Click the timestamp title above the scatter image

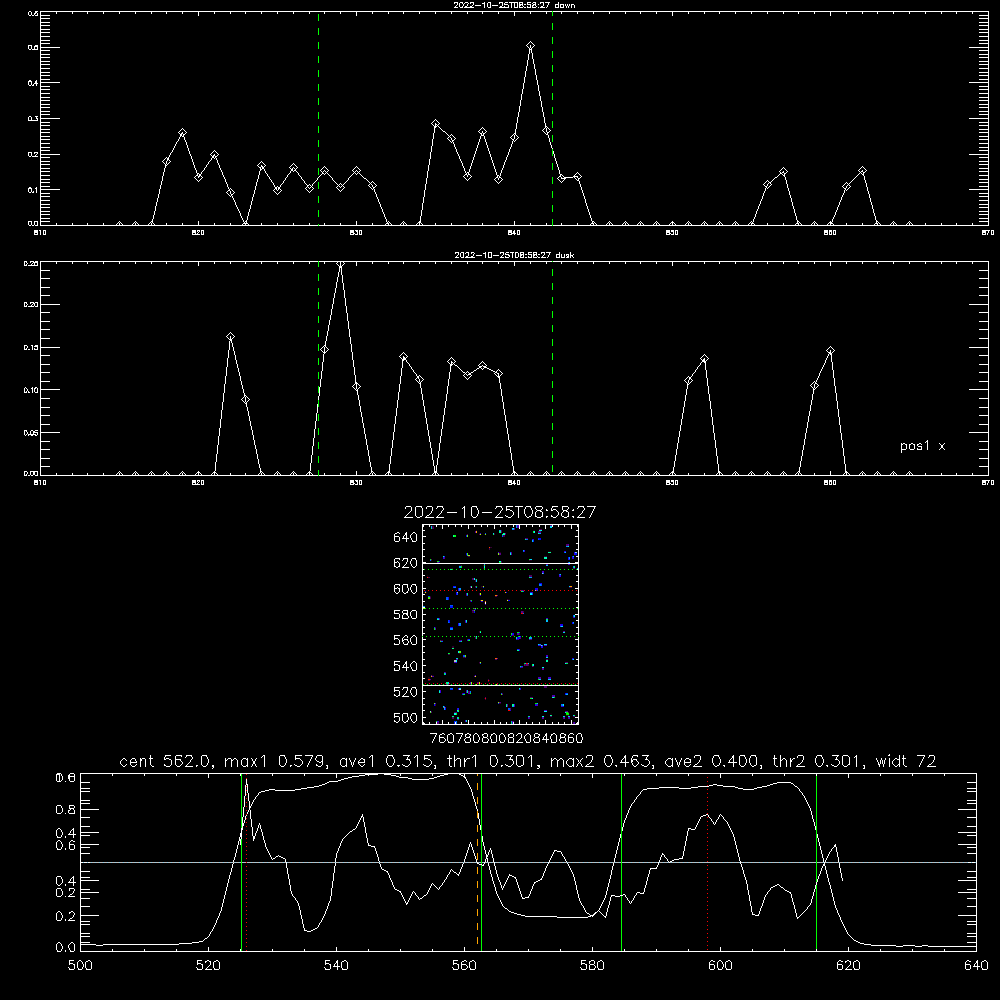pos(500,512)
